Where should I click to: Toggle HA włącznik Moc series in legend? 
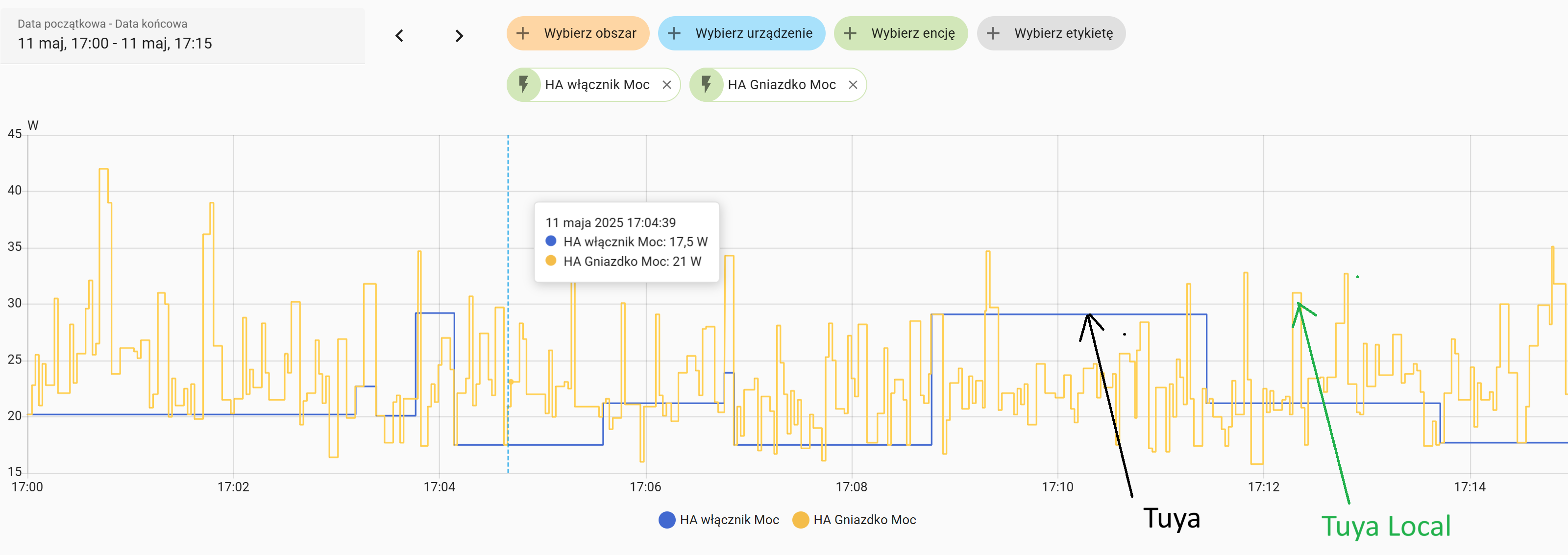point(719,520)
